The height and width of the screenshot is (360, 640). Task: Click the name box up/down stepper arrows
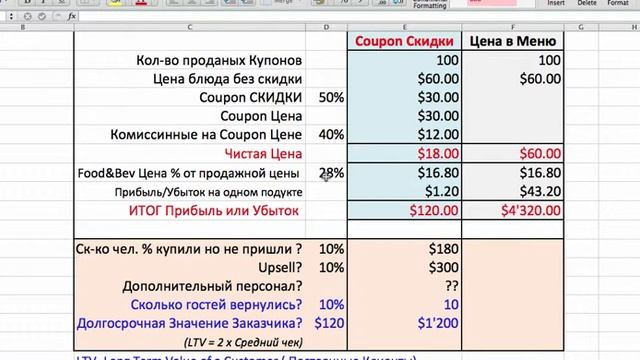(11, 16)
